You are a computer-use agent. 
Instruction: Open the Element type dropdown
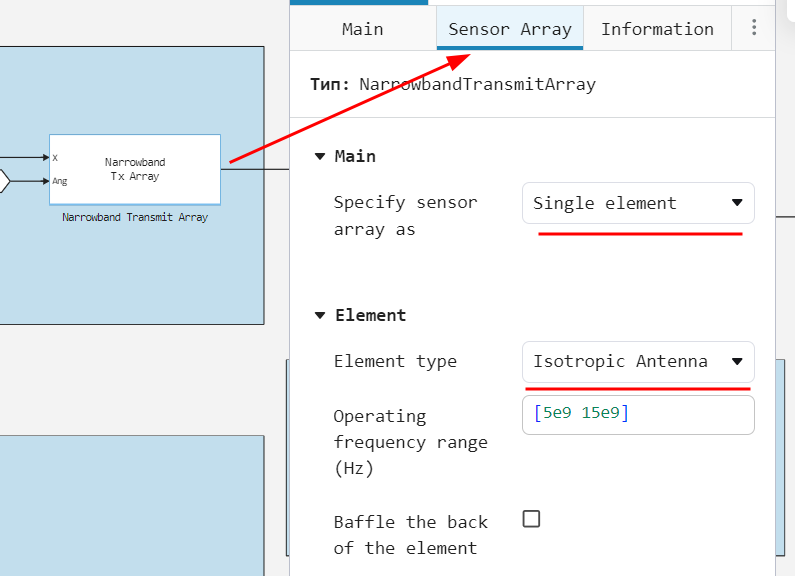point(638,361)
